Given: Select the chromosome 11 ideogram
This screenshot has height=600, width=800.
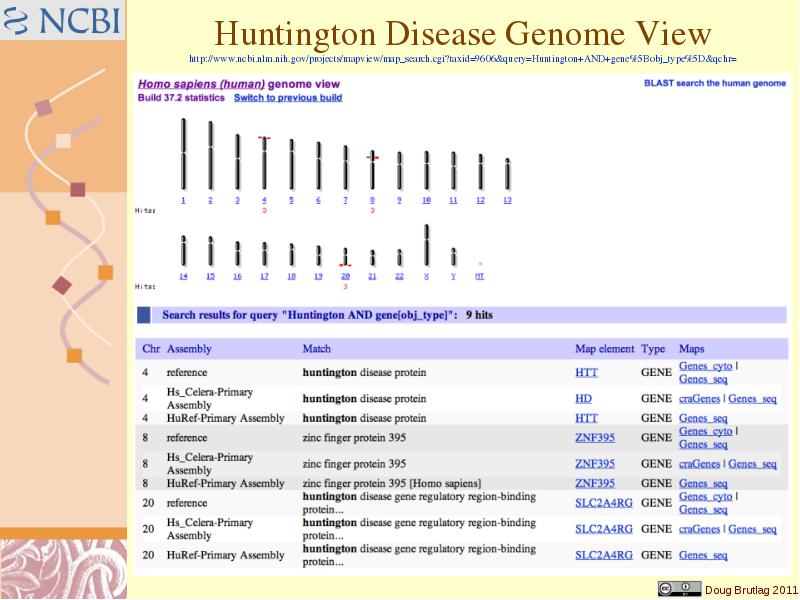Looking at the screenshot, I should (454, 171).
